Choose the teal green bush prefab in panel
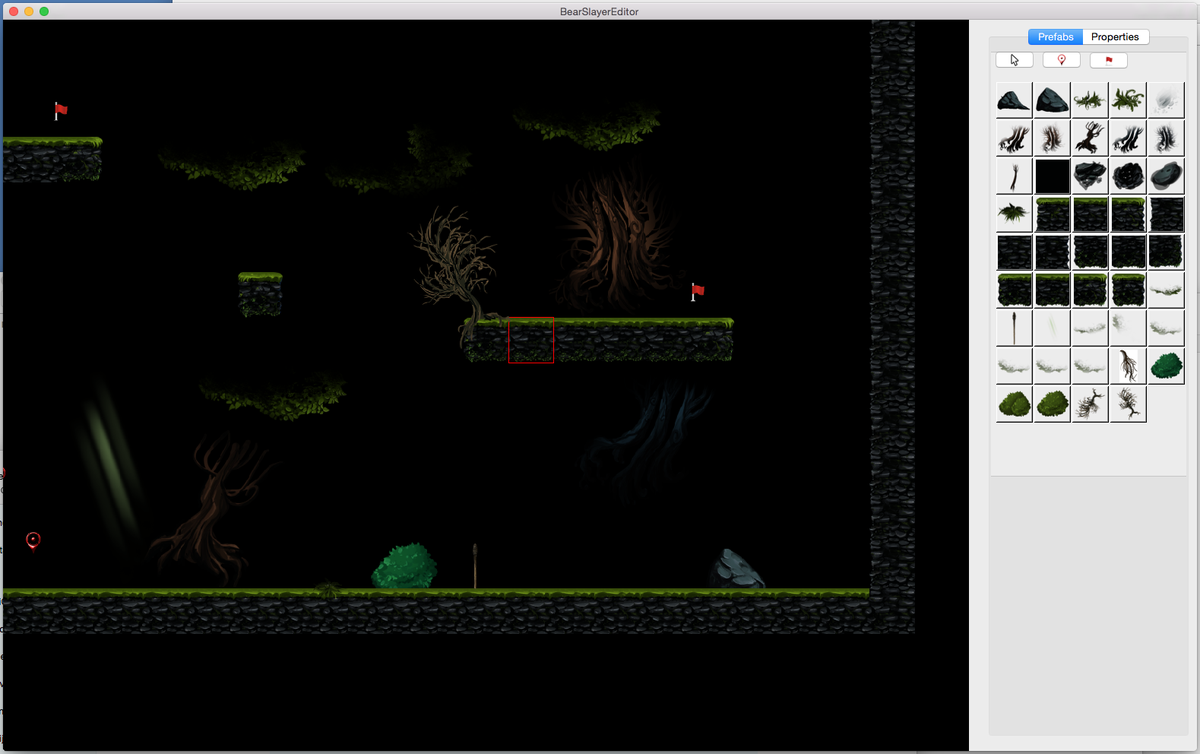This screenshot has width=1200, height=754. pyautogui.click(x=1166, y=366)
